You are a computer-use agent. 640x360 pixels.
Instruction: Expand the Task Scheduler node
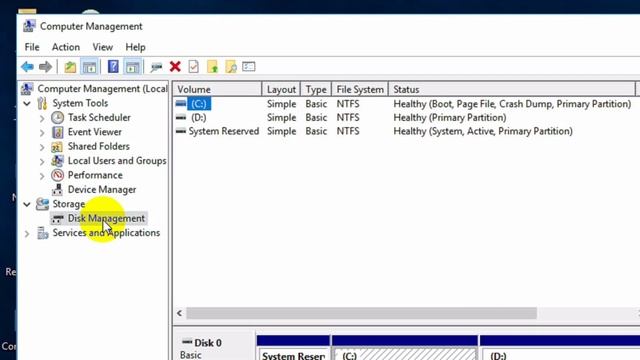(42, 118)
